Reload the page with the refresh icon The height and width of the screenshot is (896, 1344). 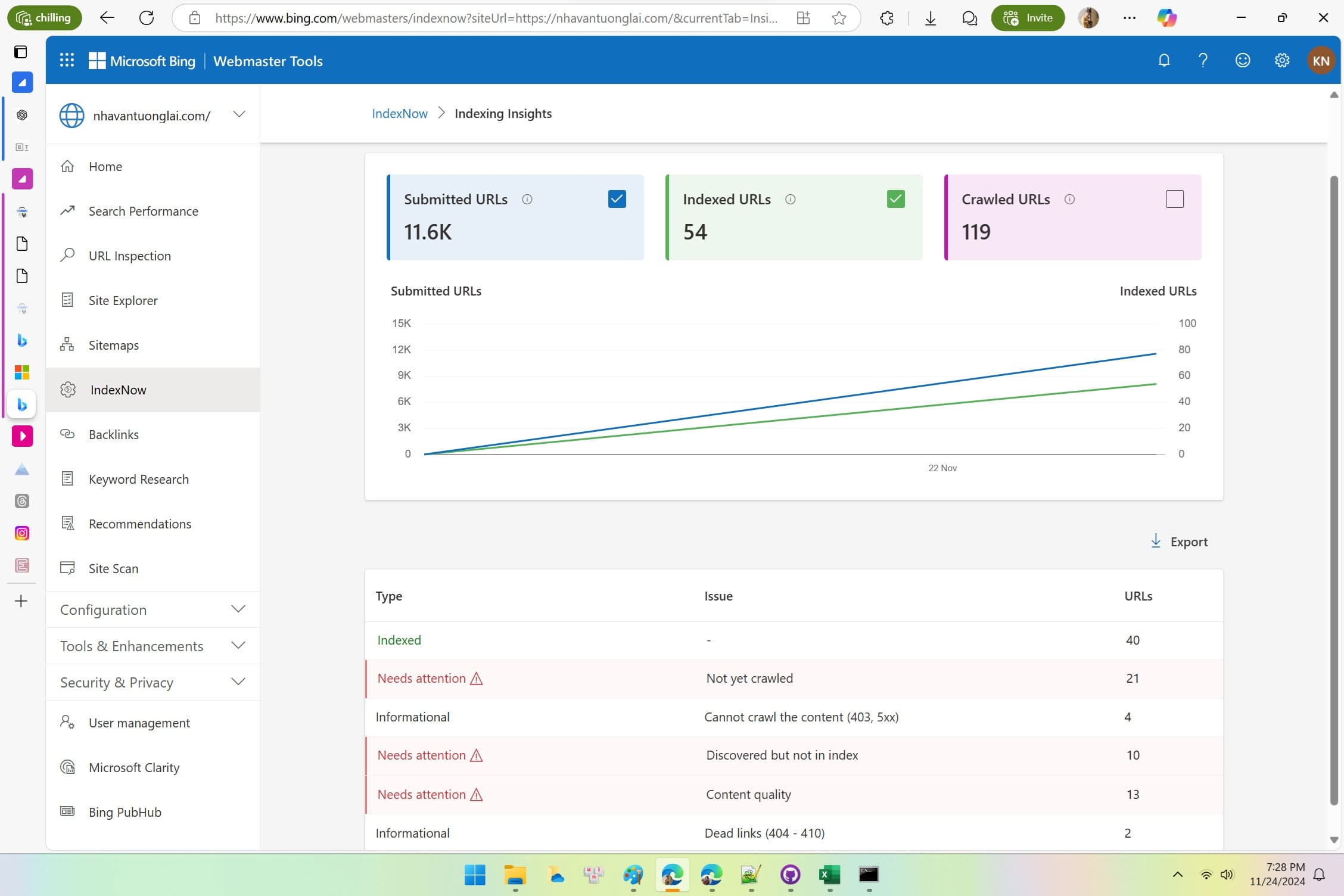[147, 18]
